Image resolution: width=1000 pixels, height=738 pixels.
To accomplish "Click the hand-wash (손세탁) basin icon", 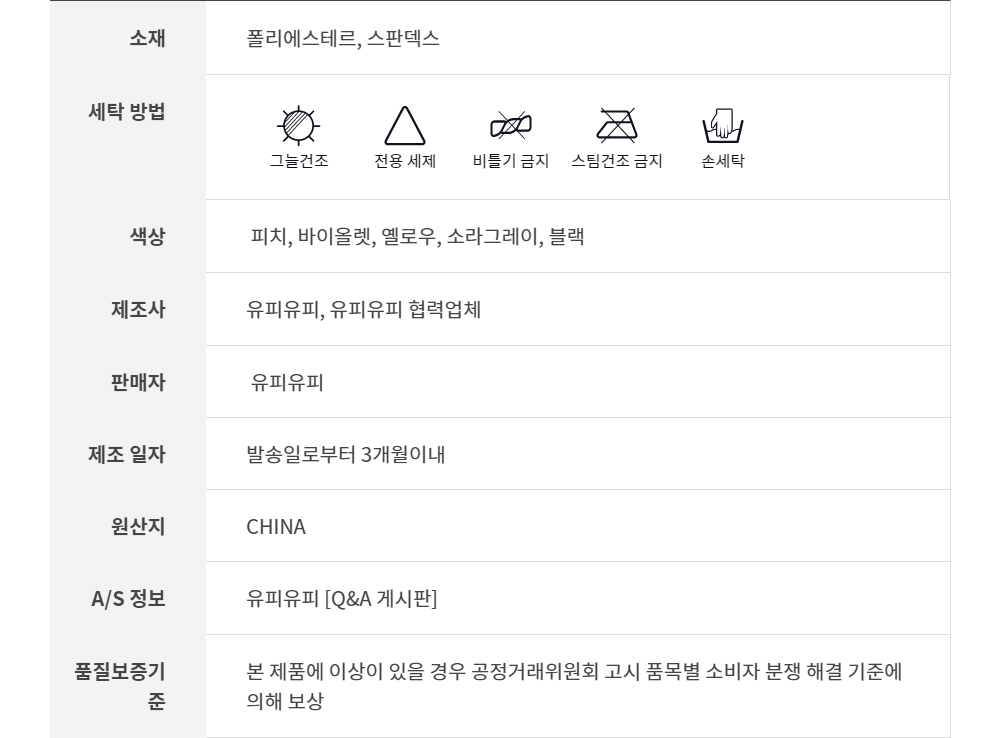I will pos(723,126).
